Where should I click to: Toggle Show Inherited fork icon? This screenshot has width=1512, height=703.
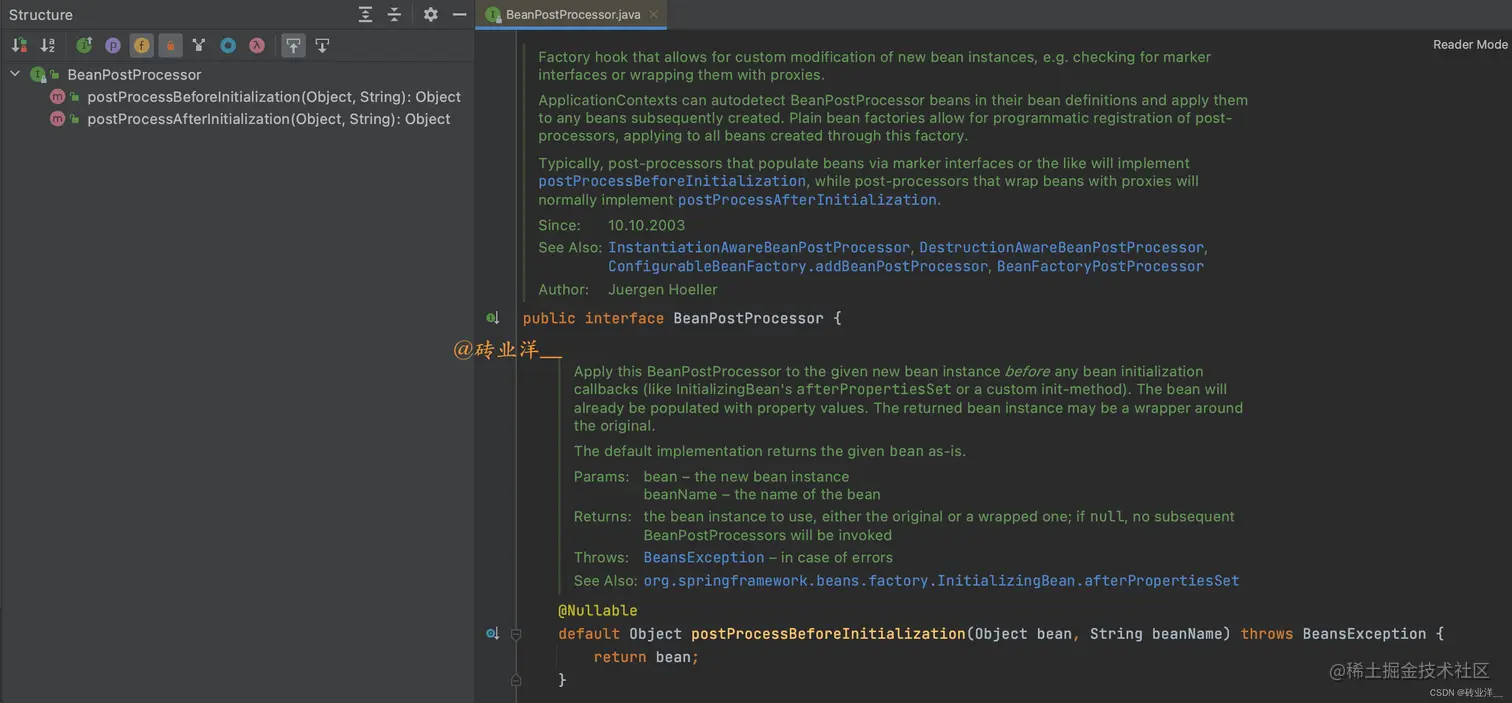[199, 45]
